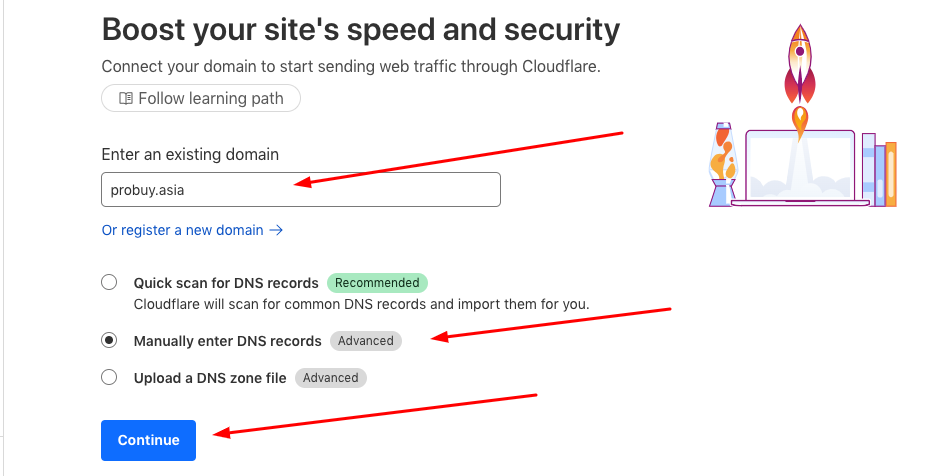
Task: Click the lava lamp illustration
Action: 723,164
